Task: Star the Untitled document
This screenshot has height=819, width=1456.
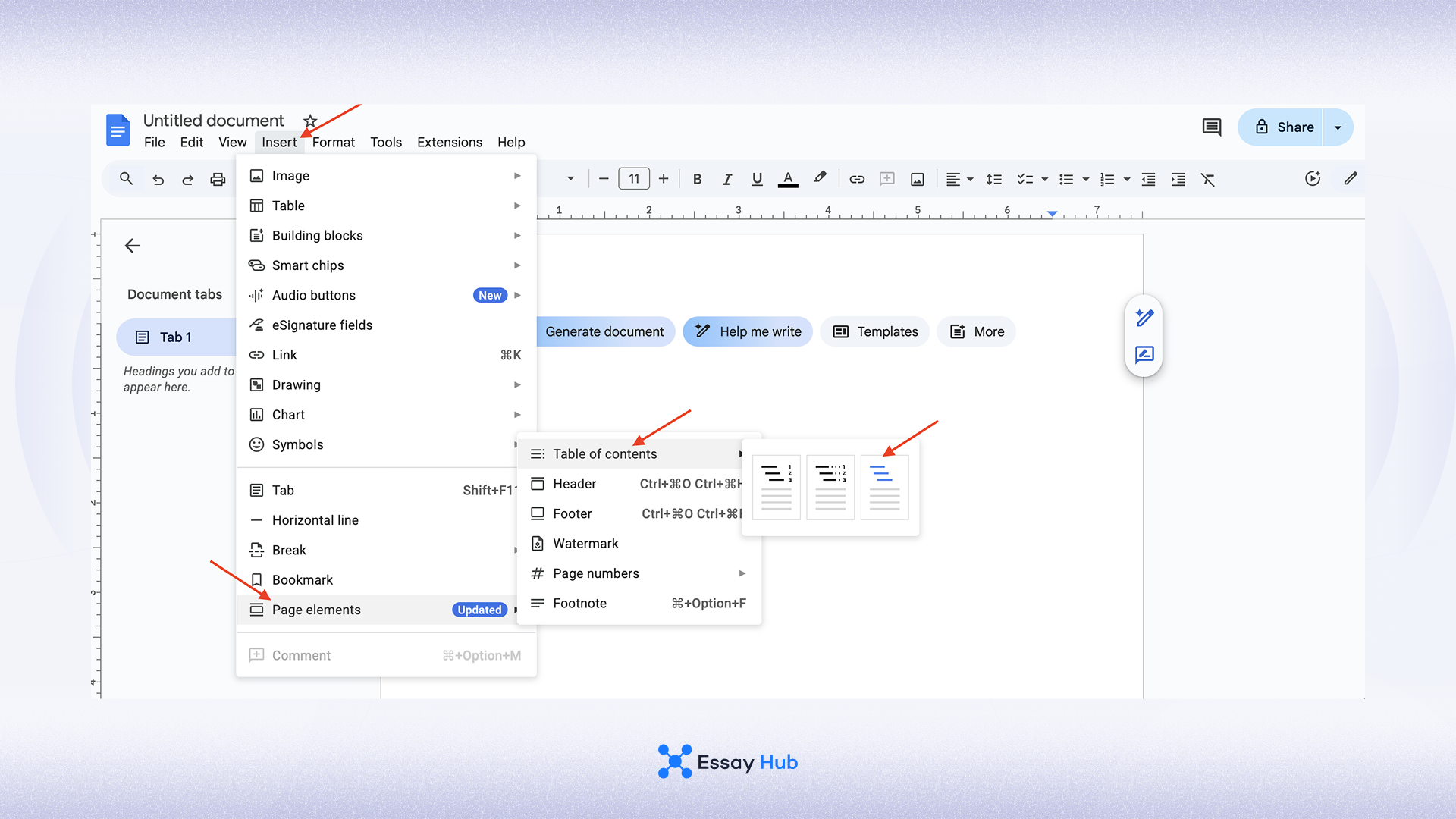Action: [310, 121]
